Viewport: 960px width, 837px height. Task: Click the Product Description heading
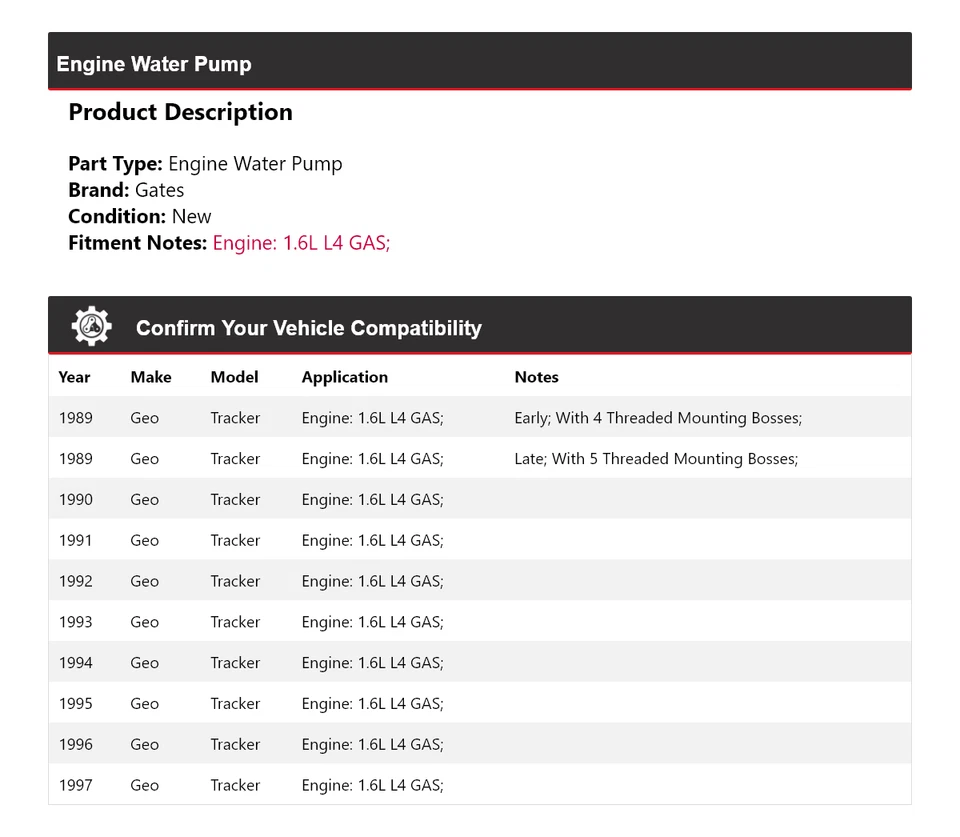click(x=180, y=112)
